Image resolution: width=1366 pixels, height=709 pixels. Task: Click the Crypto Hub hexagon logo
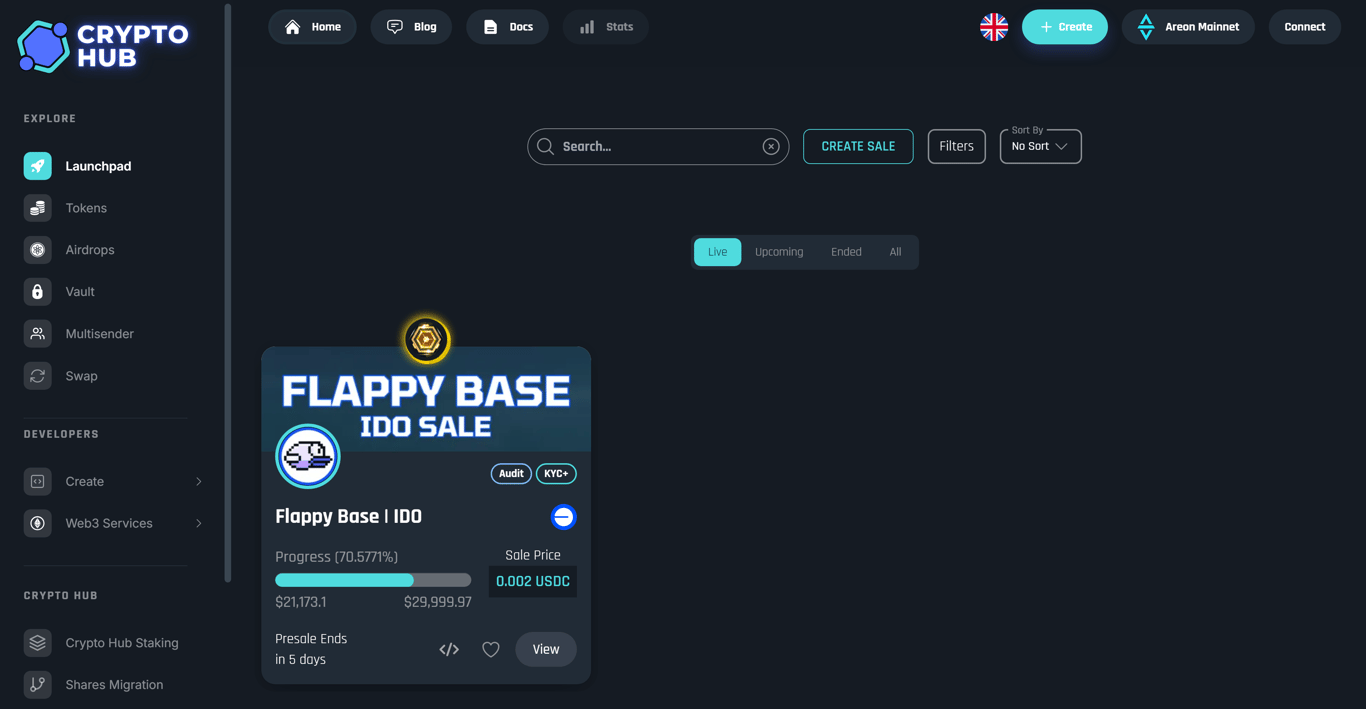point(43,46)
